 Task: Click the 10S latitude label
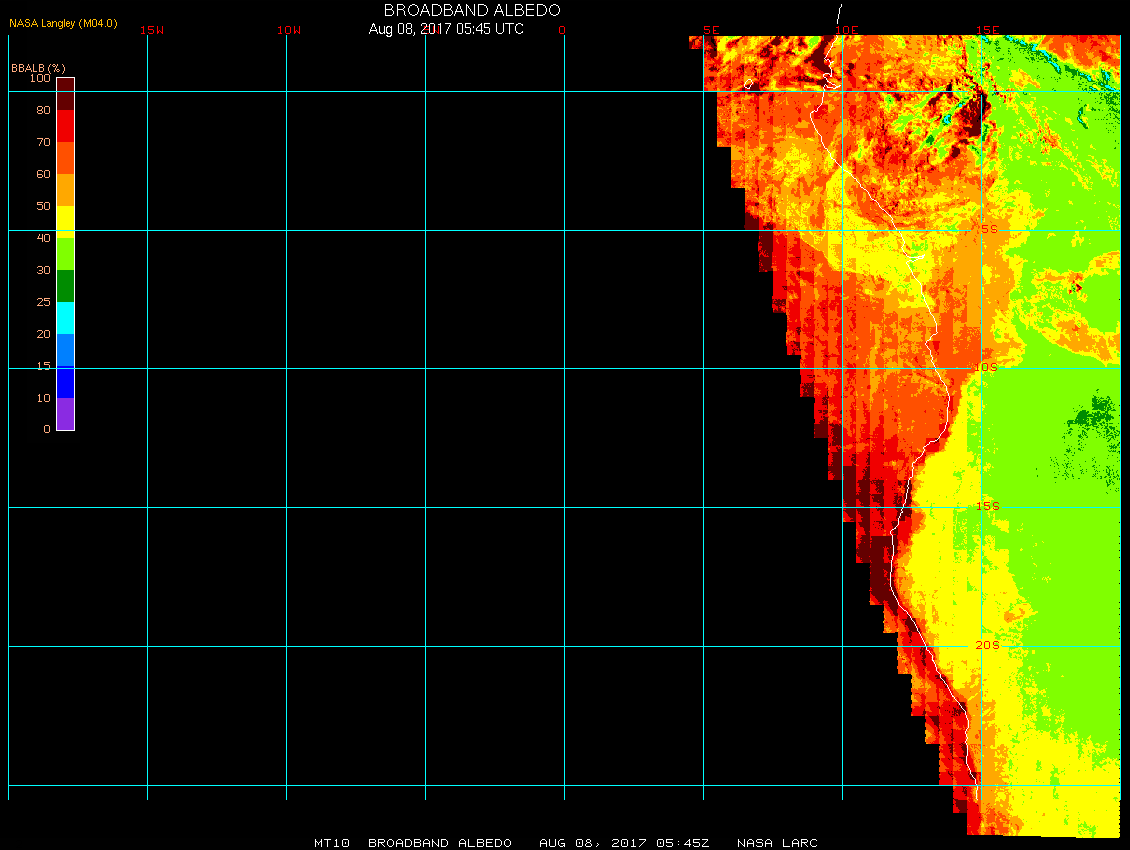pyautogui.click(x=987, y=368)
